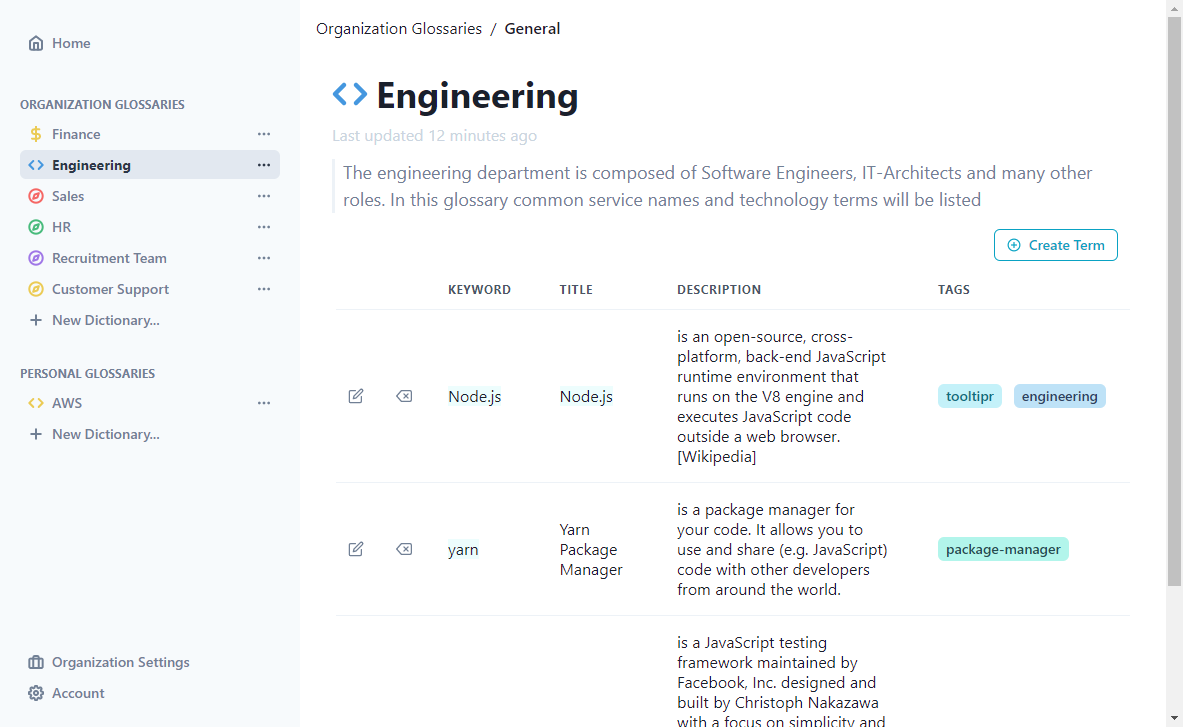Image resolution: width=1183 pixels, height=727 pixels.
Task: Click the edit icon for Node.js term
Action: [356, 396]
